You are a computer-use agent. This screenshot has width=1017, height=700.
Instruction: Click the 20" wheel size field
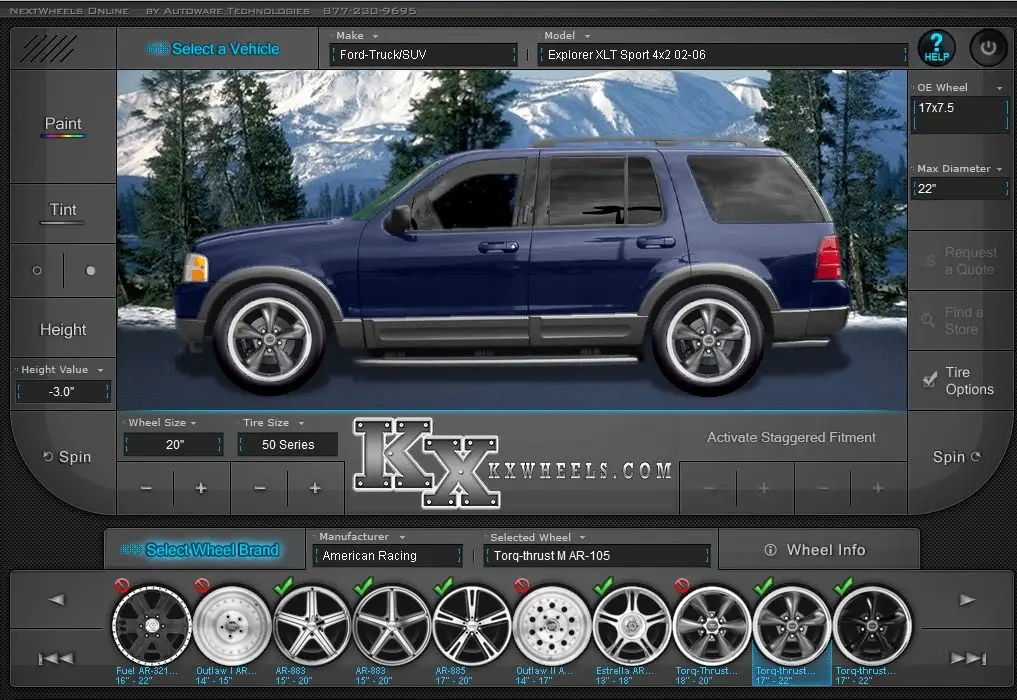pyautogui.click(x=174, y=445)
